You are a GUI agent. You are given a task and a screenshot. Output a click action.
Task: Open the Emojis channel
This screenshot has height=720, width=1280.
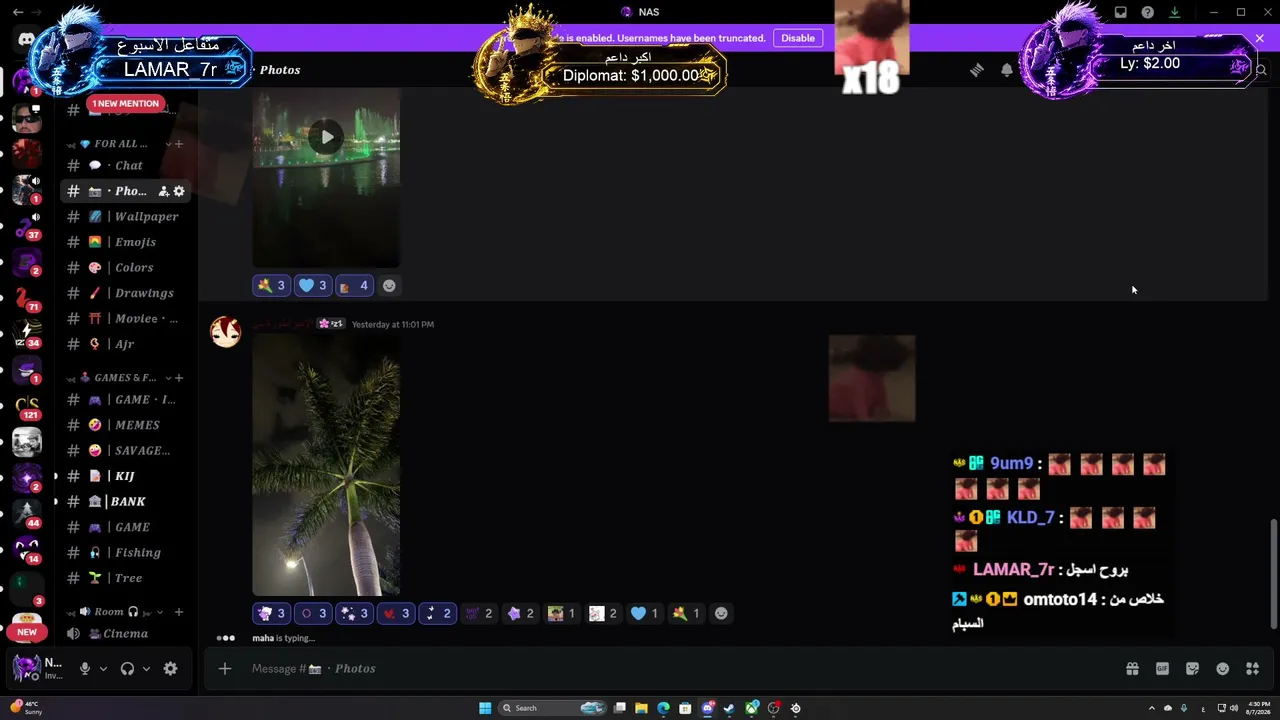[x=126, y=242]
